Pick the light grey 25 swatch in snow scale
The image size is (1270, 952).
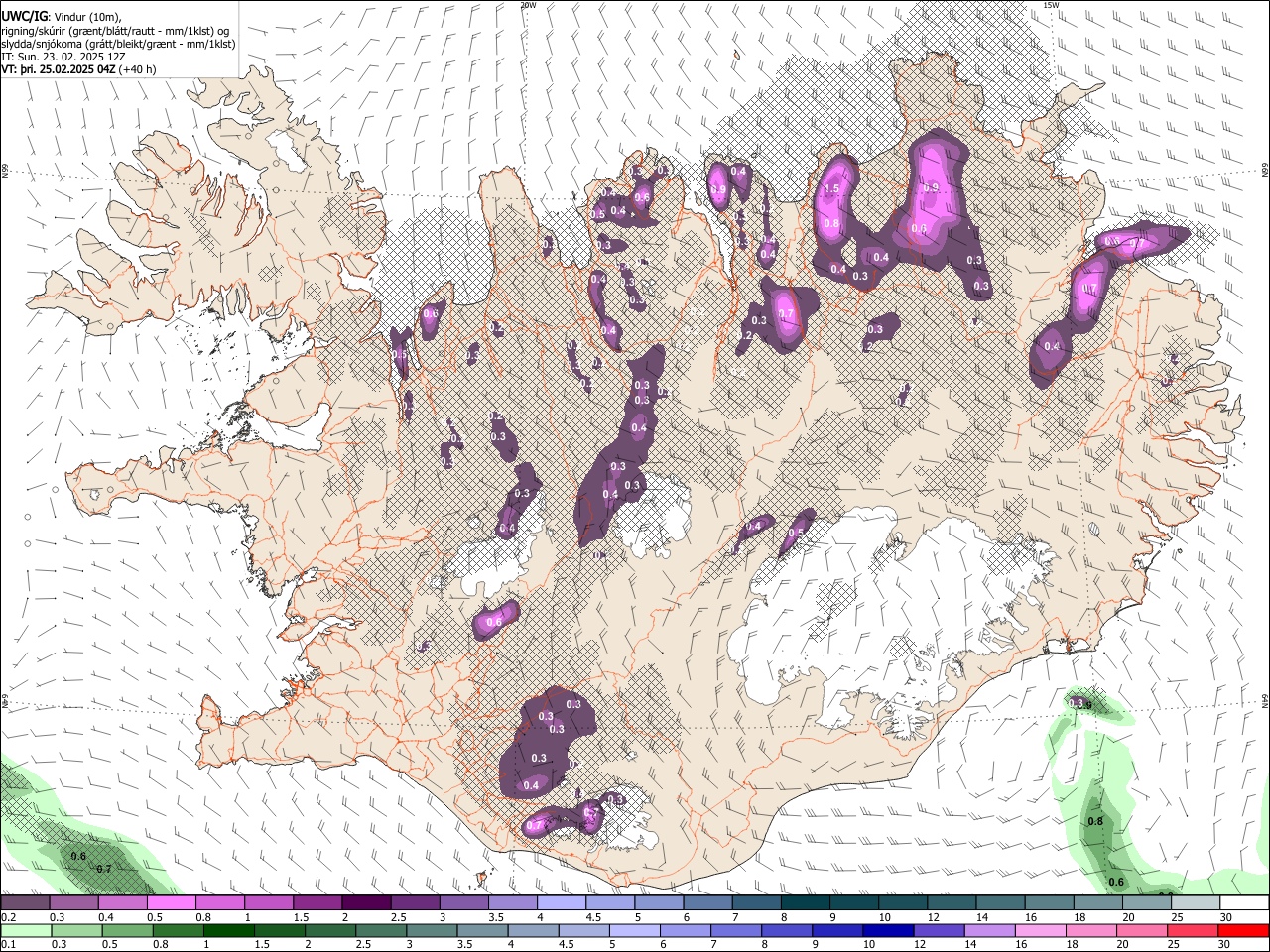[1196, 903]
